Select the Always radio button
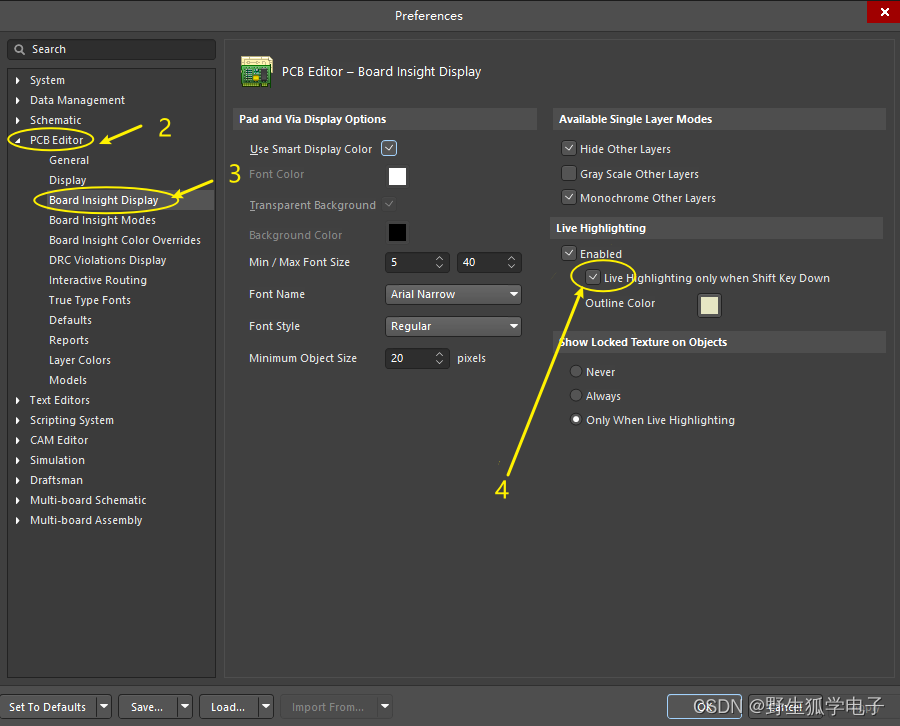 coord(576,395)
